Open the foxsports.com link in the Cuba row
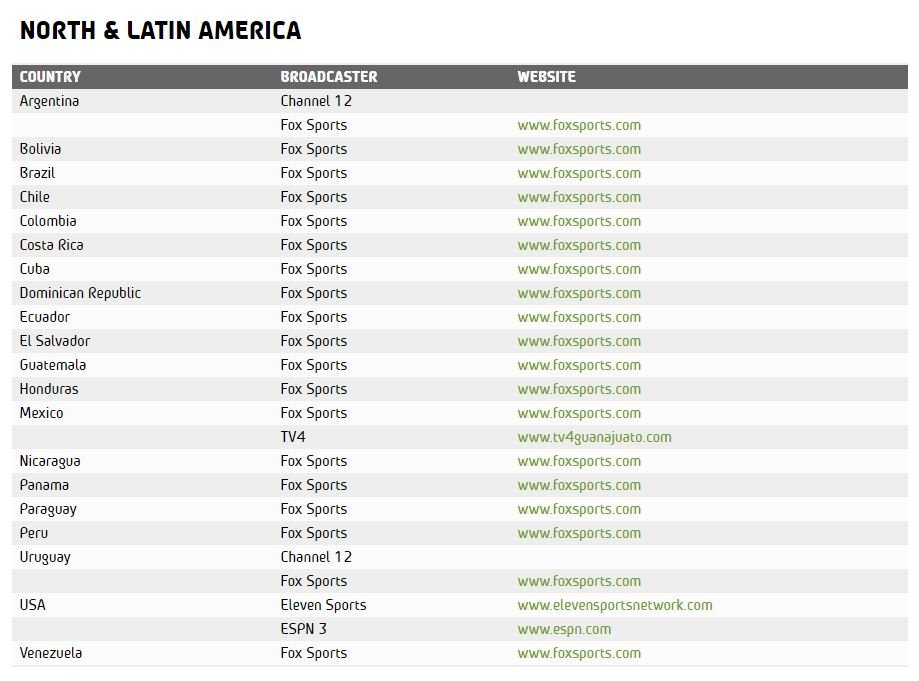This screenshot has width=919, height=681. 579,269
